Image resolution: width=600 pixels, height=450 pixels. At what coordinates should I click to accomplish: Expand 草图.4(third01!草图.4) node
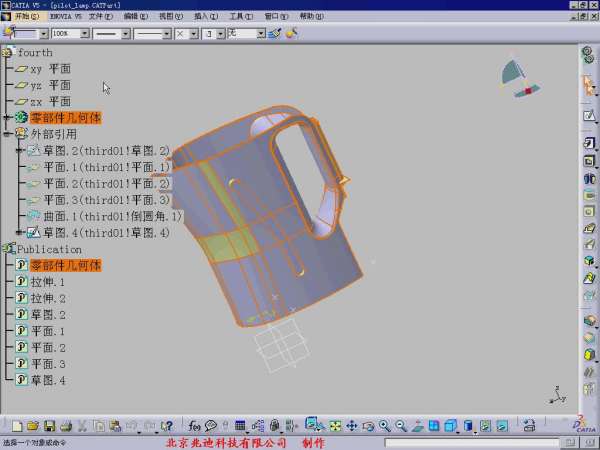click(20, 232)
